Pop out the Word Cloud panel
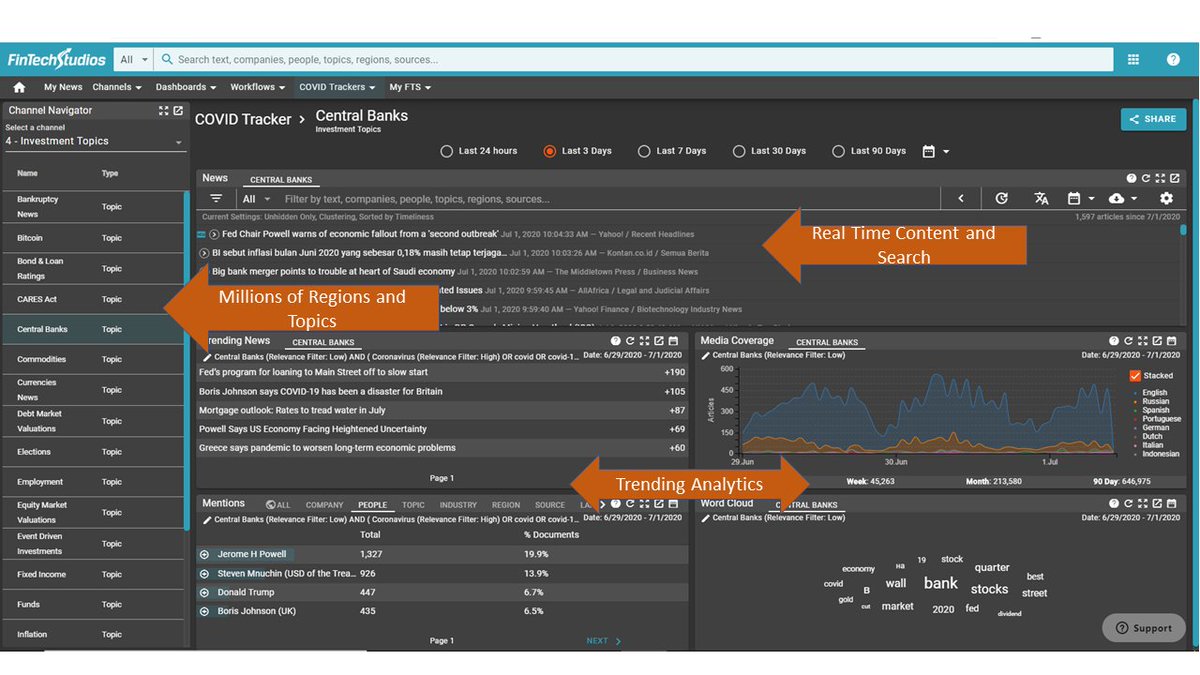Image resolution: width=1200 pixels, height=675 pixels. click(x=1157, y=504)
